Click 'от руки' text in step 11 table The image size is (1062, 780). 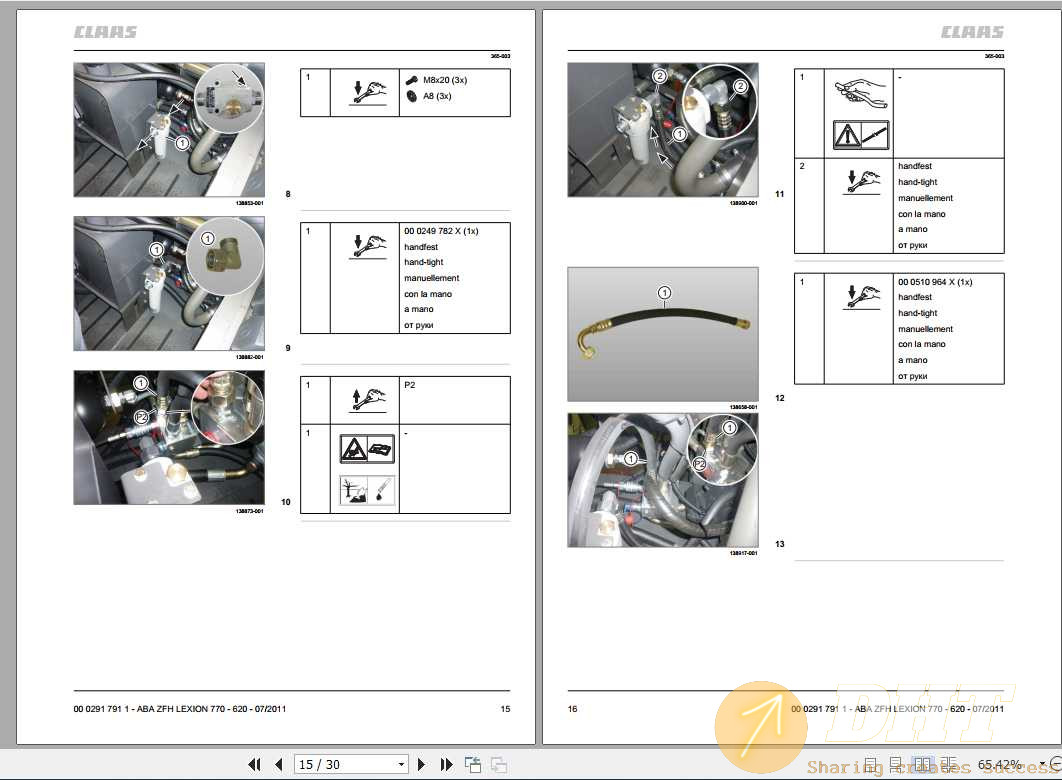point(912,245)
